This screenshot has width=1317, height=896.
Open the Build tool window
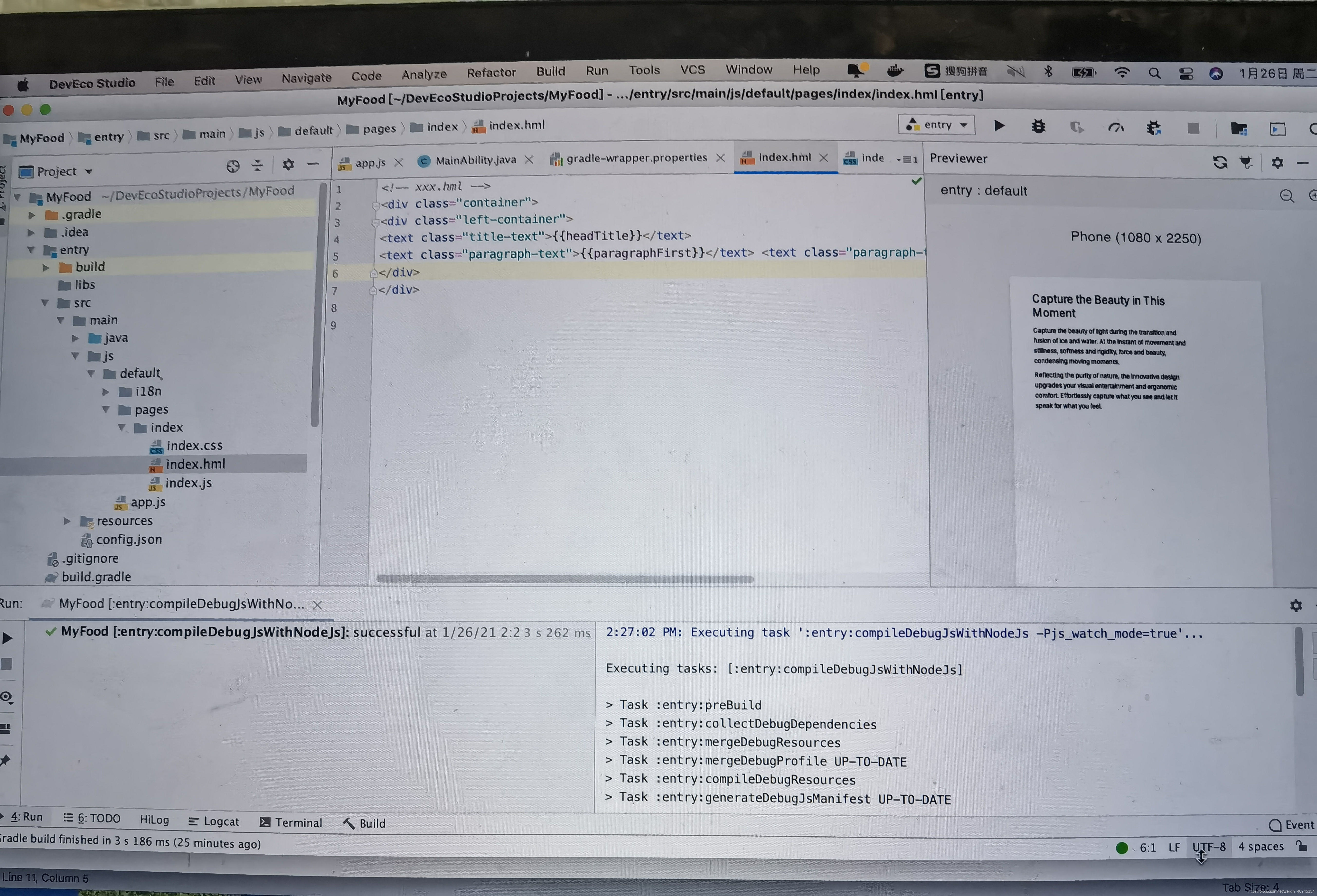tap(364, 823)
